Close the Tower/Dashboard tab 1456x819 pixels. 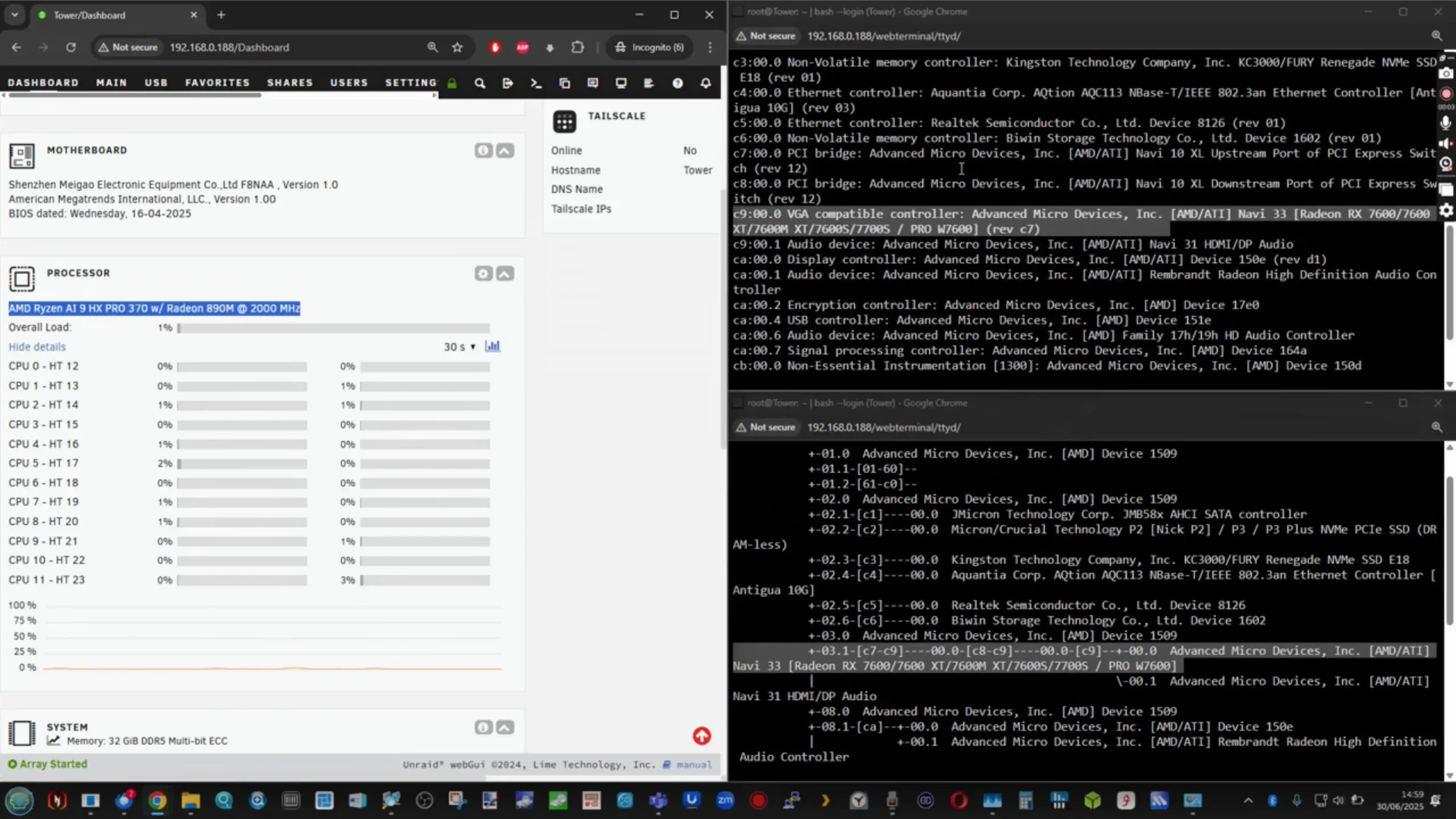coord(194,15)
